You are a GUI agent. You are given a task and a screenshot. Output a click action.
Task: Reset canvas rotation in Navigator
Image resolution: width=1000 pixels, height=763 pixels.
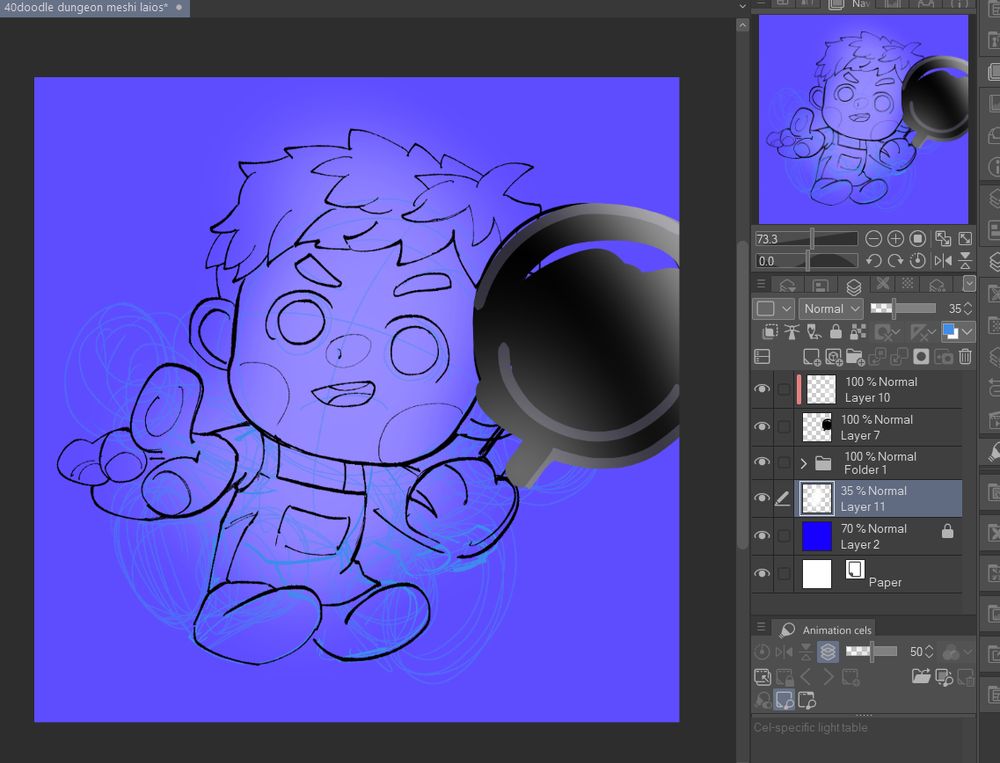coord(918,260)
